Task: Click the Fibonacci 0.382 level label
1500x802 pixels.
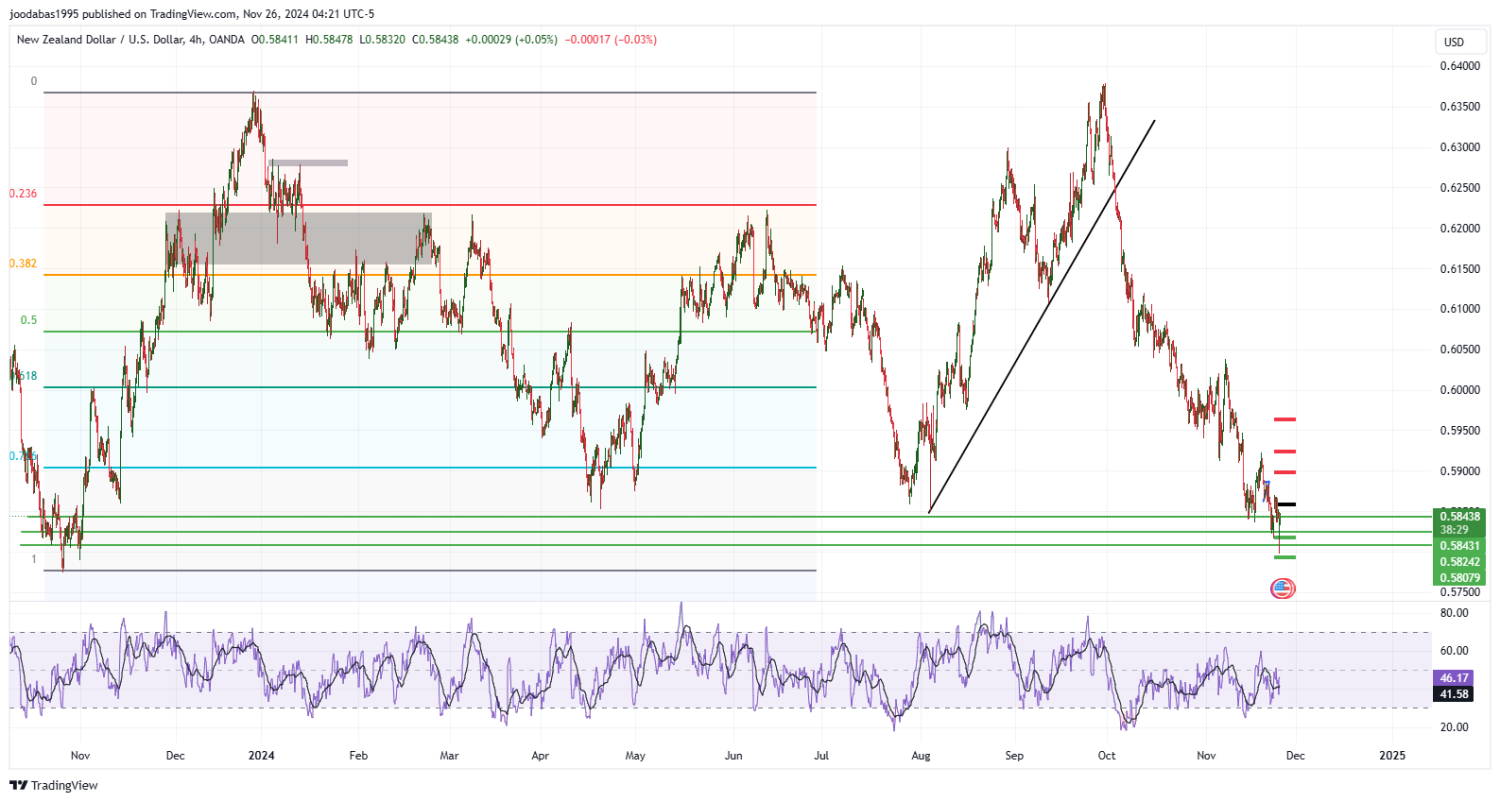Action: click(x=23, y=263)
